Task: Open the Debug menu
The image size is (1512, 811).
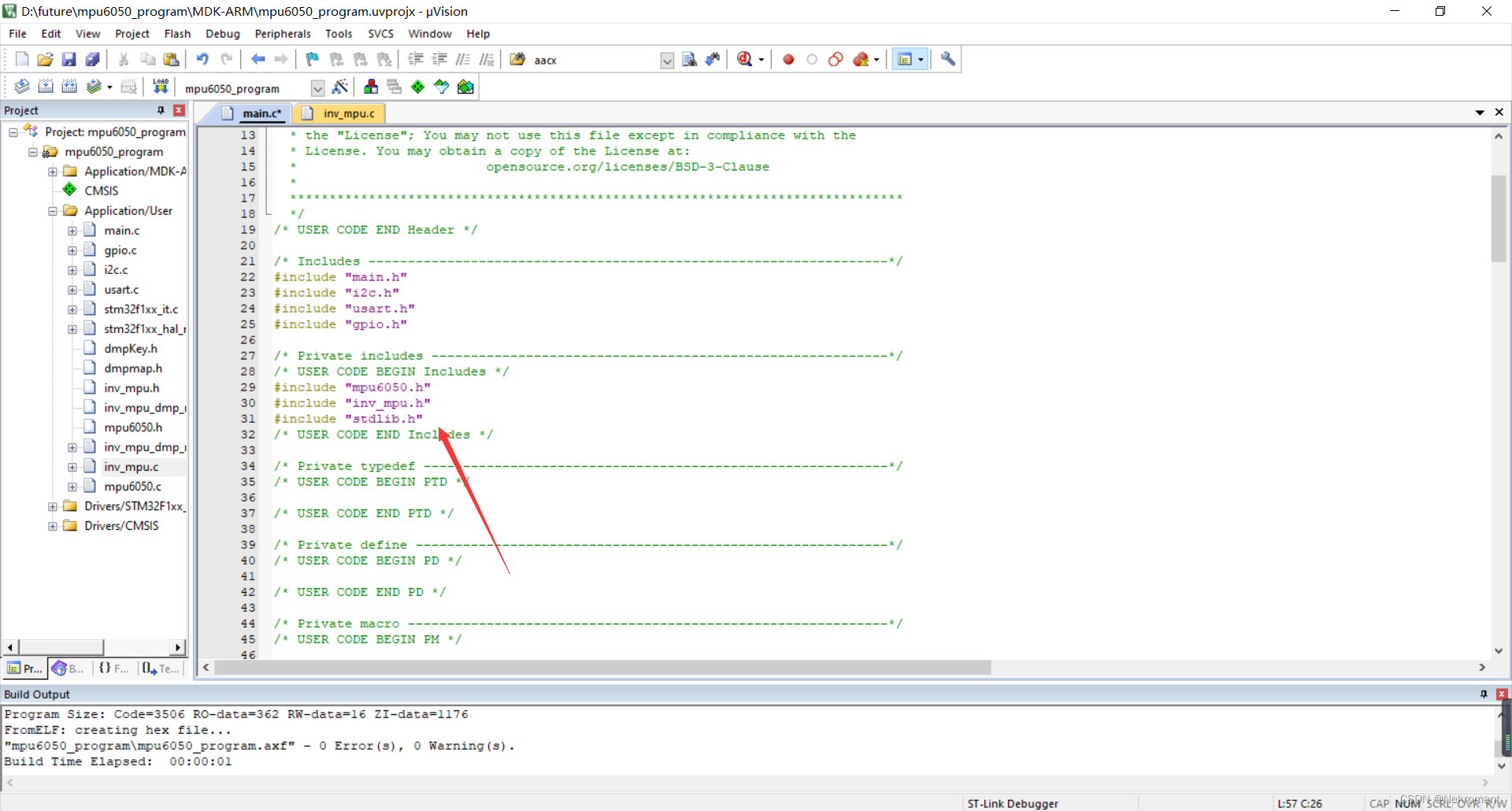Action: pyautogui.click(x=223, y=34)
